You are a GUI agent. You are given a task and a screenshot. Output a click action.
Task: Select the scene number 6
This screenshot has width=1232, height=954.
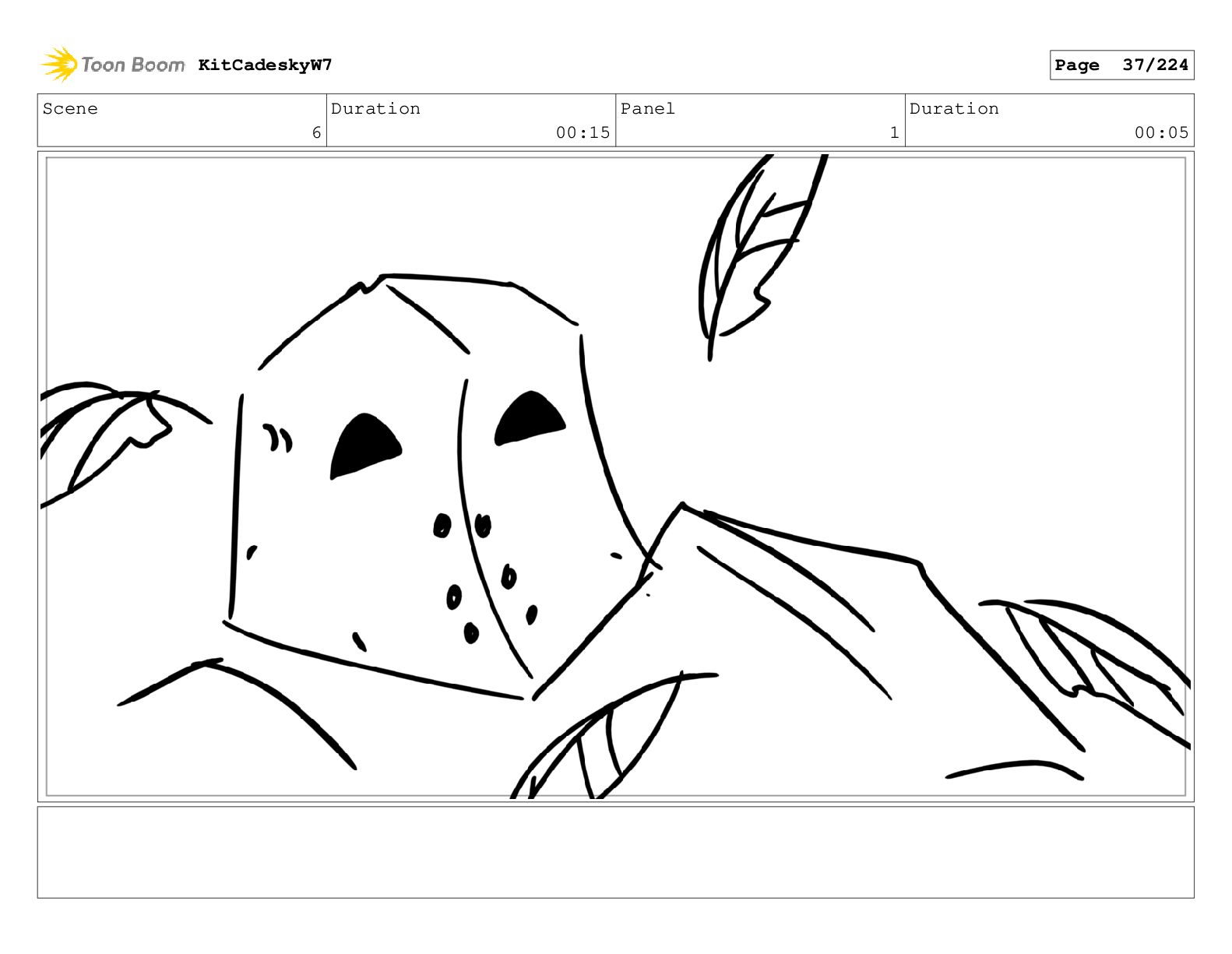316,132
